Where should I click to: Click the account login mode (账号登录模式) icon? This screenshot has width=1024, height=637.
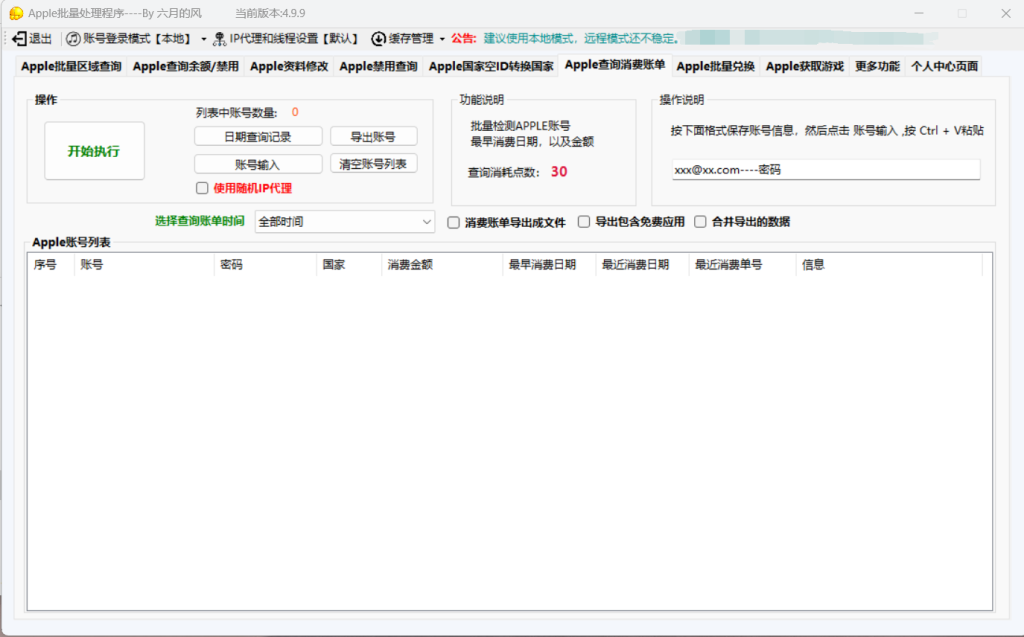pyautogui.click(x=73, y=39)
